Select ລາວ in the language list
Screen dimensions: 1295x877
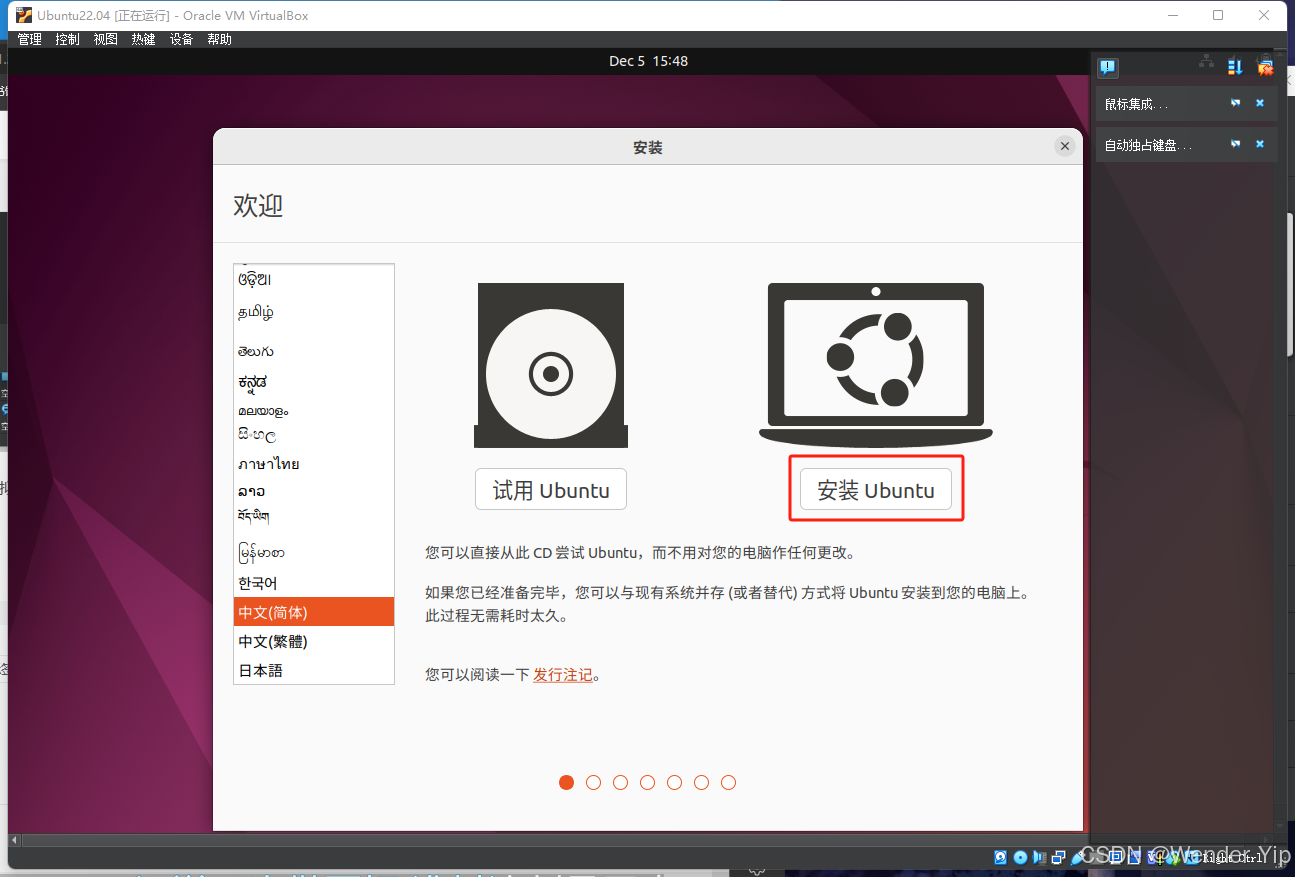(x=314, y=491)
